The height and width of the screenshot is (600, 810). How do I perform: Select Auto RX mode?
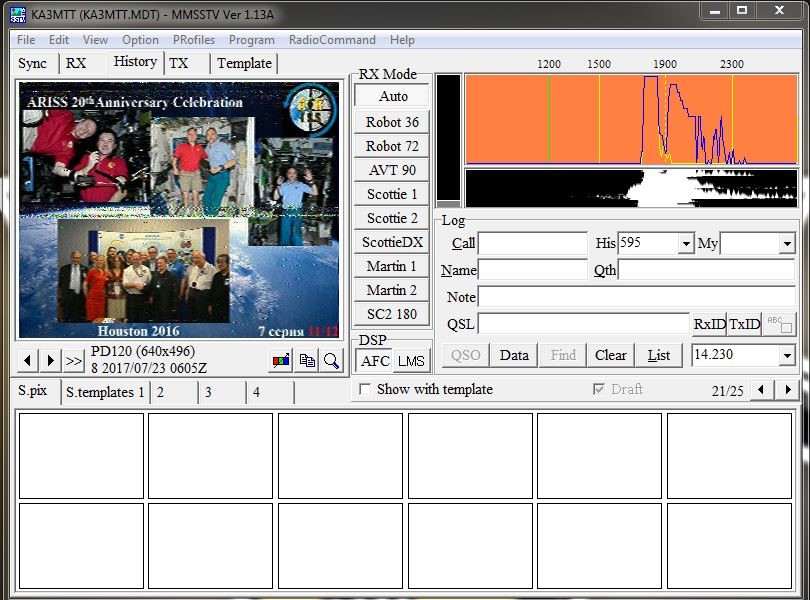(x=393, y=96)
